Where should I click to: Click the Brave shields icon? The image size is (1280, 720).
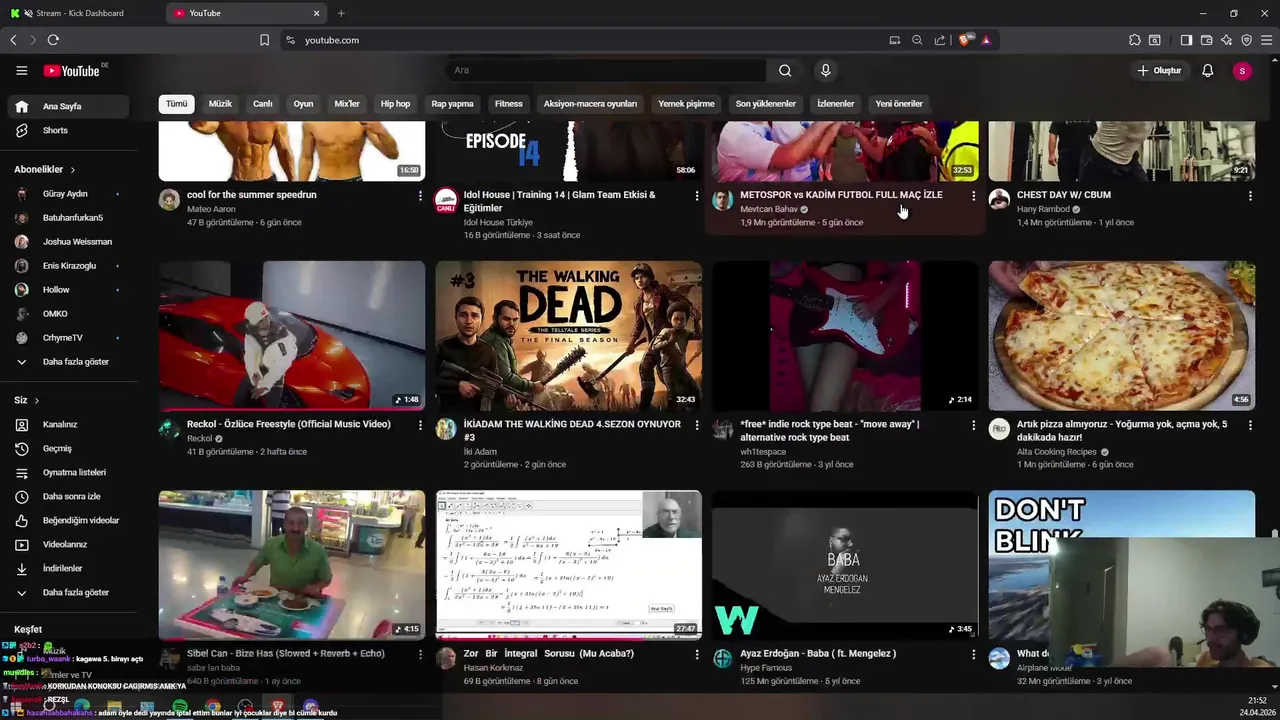964,40
